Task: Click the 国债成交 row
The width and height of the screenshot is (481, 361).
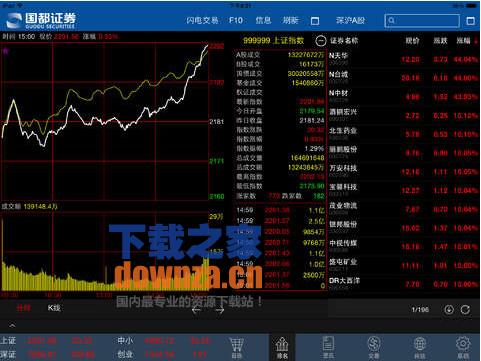Action: (280, 73)
